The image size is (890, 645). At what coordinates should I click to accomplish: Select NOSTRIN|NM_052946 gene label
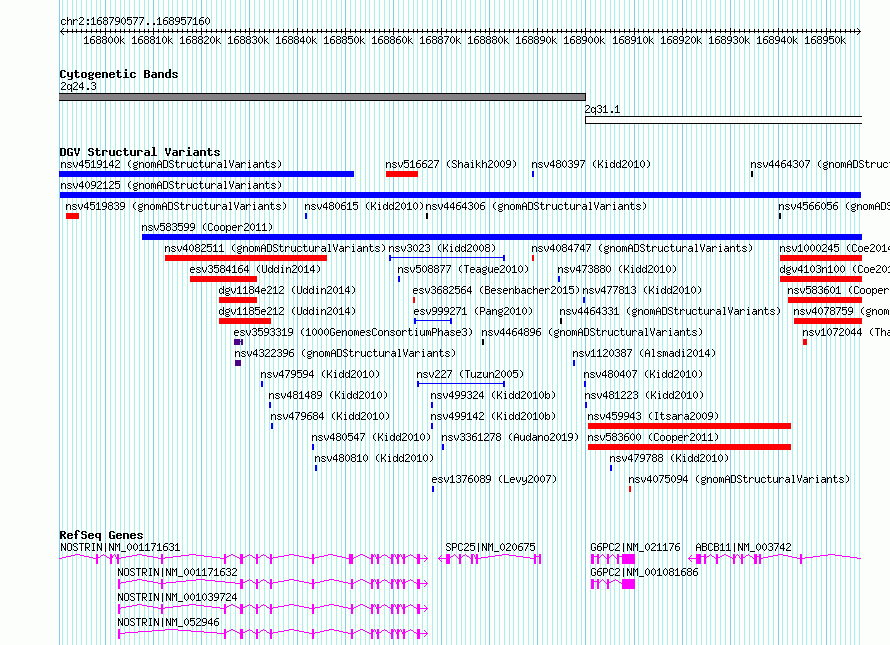pos(168,622)
